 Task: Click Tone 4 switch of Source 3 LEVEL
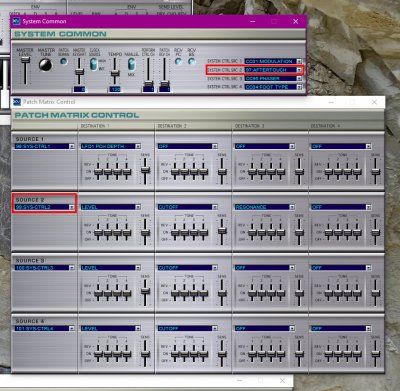[x=127, y=293]
